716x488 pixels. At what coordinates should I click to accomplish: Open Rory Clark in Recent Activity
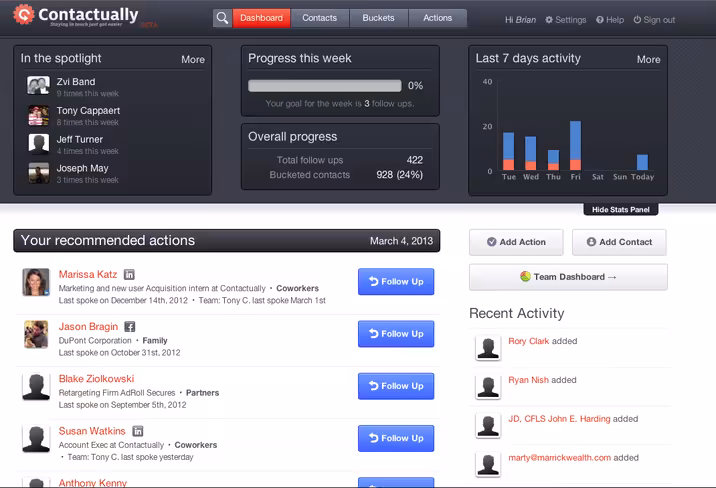(528, 341)
